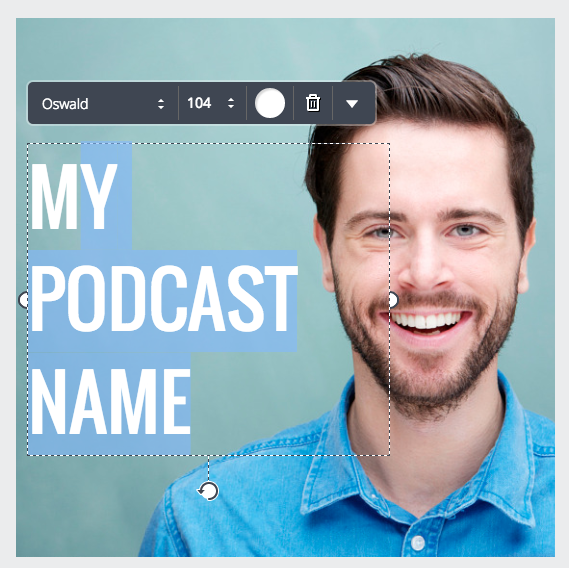Screen dimensions: 569x568
Task: Open the Oswald font family dropdown
Action: (x=103, y=104)
